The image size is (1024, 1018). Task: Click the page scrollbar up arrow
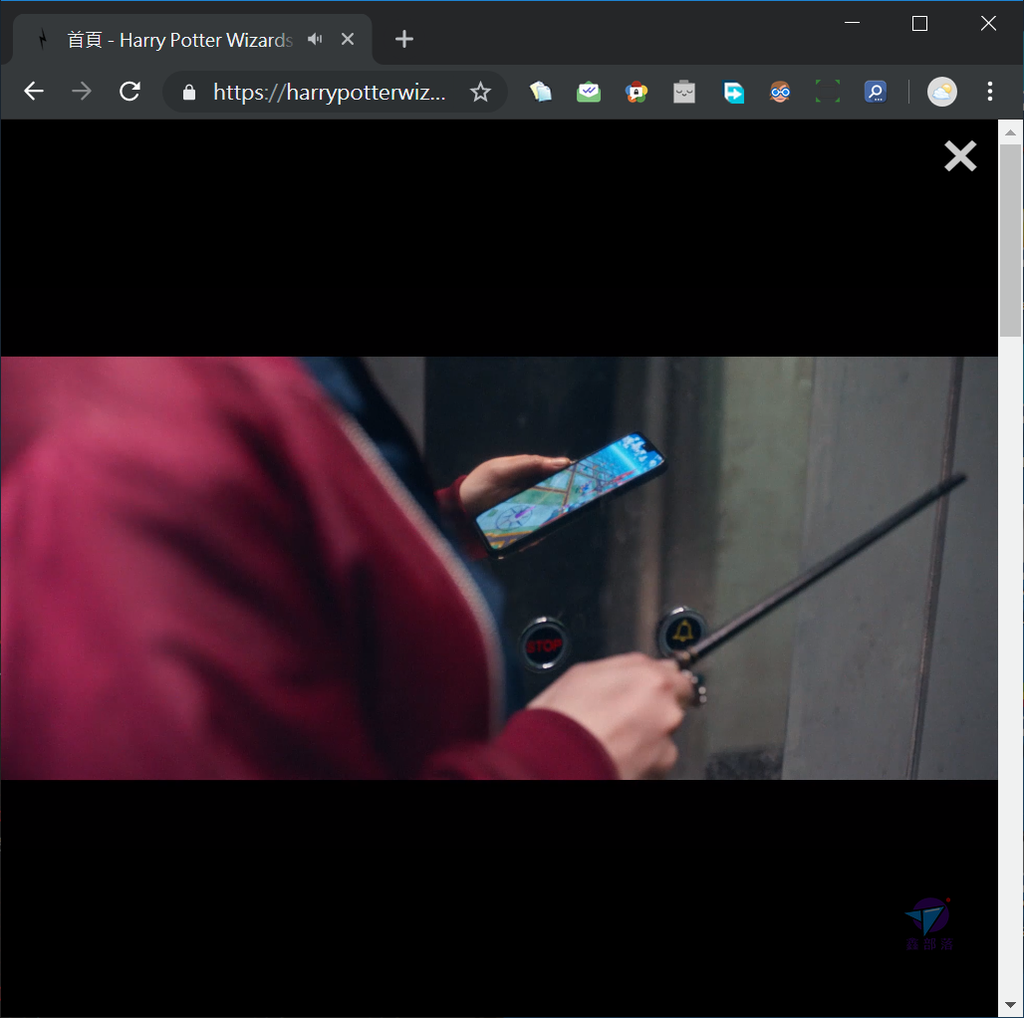[1010, 133]
